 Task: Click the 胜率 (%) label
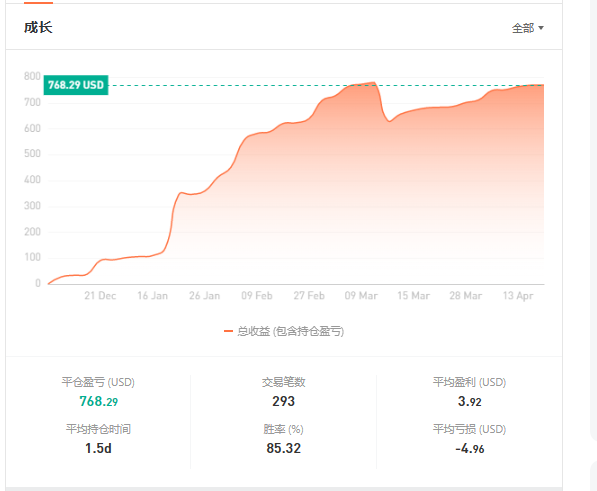[283, 429]
